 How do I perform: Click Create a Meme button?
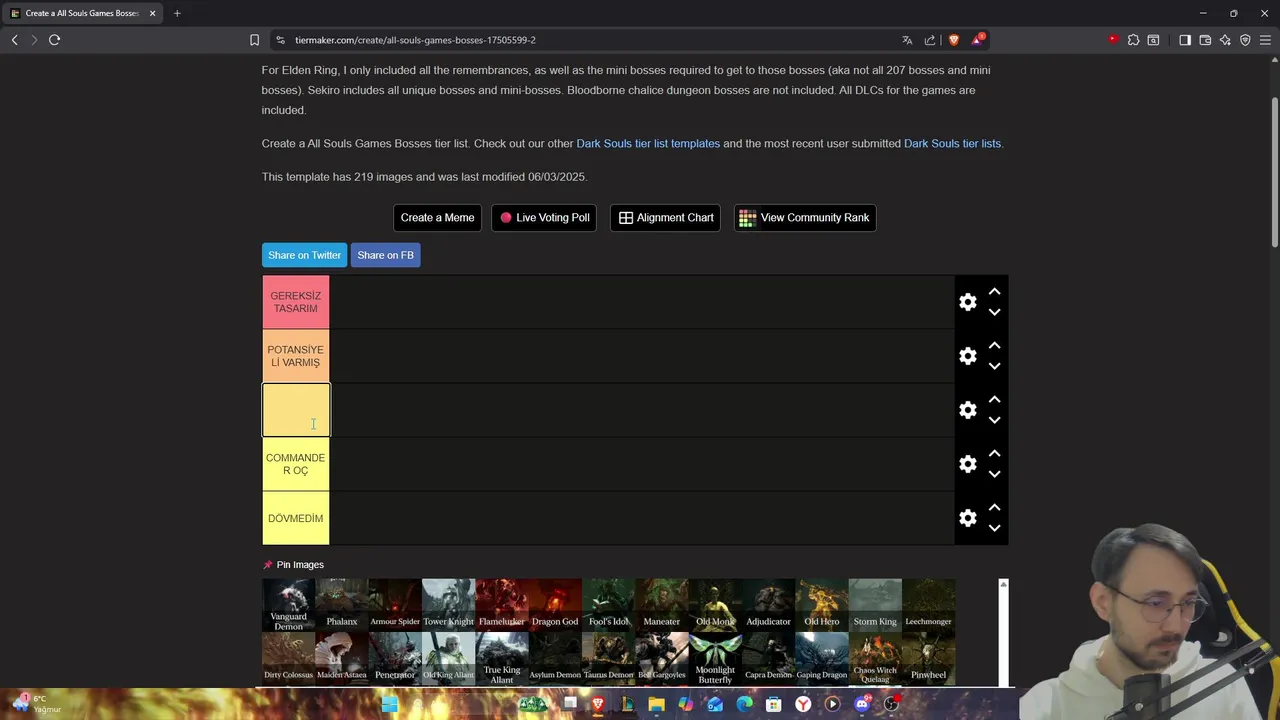pyautogui.click(x=437, y=218)
